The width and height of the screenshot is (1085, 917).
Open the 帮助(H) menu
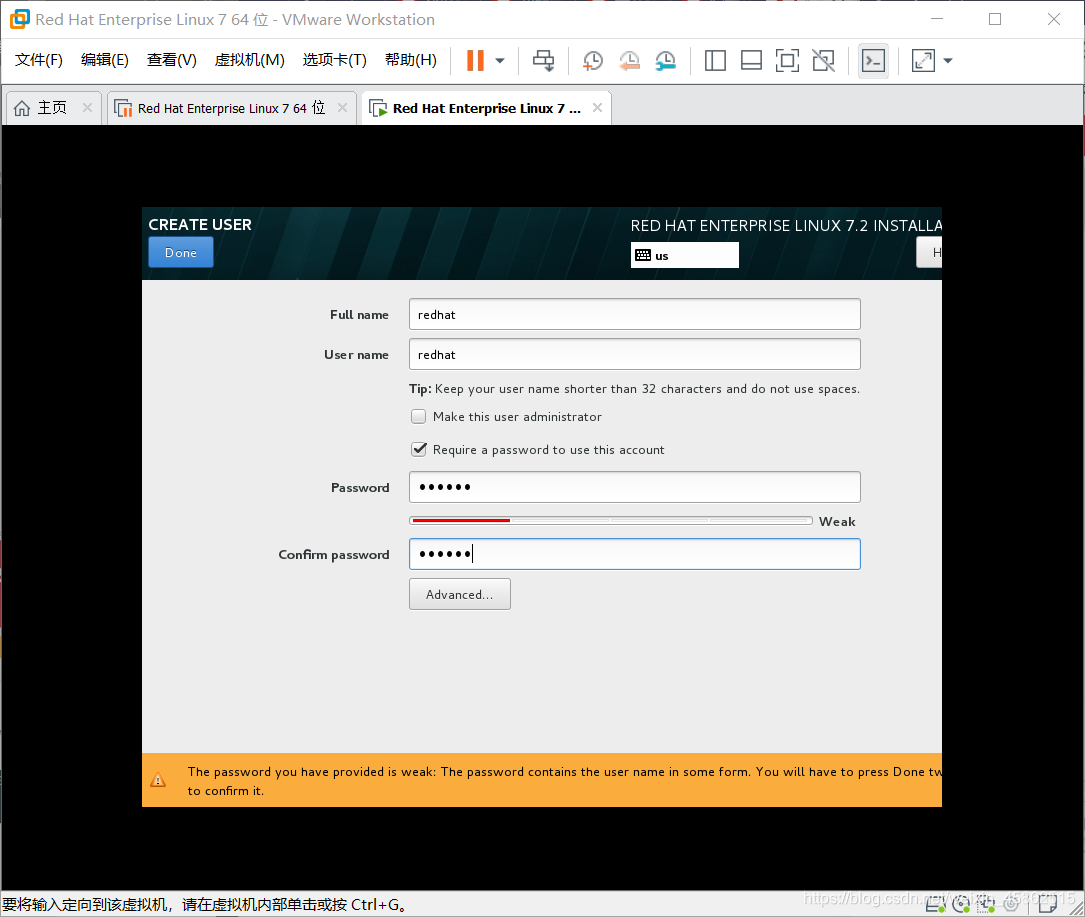410,60
